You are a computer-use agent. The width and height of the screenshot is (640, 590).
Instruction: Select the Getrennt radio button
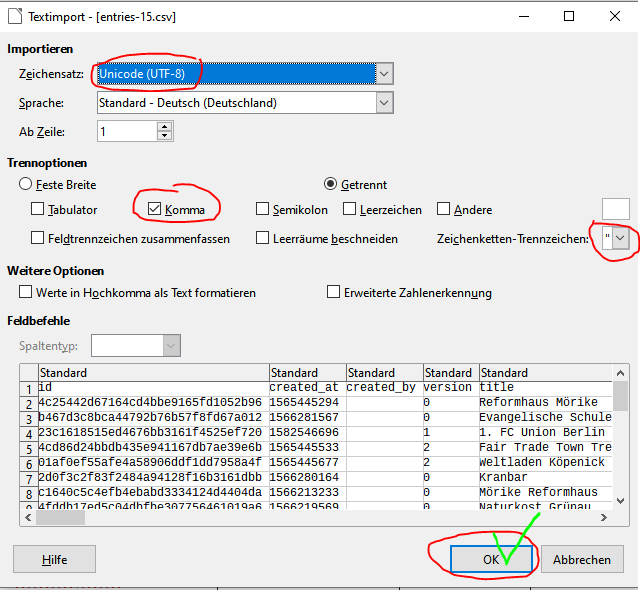click(x=330, y=184)
